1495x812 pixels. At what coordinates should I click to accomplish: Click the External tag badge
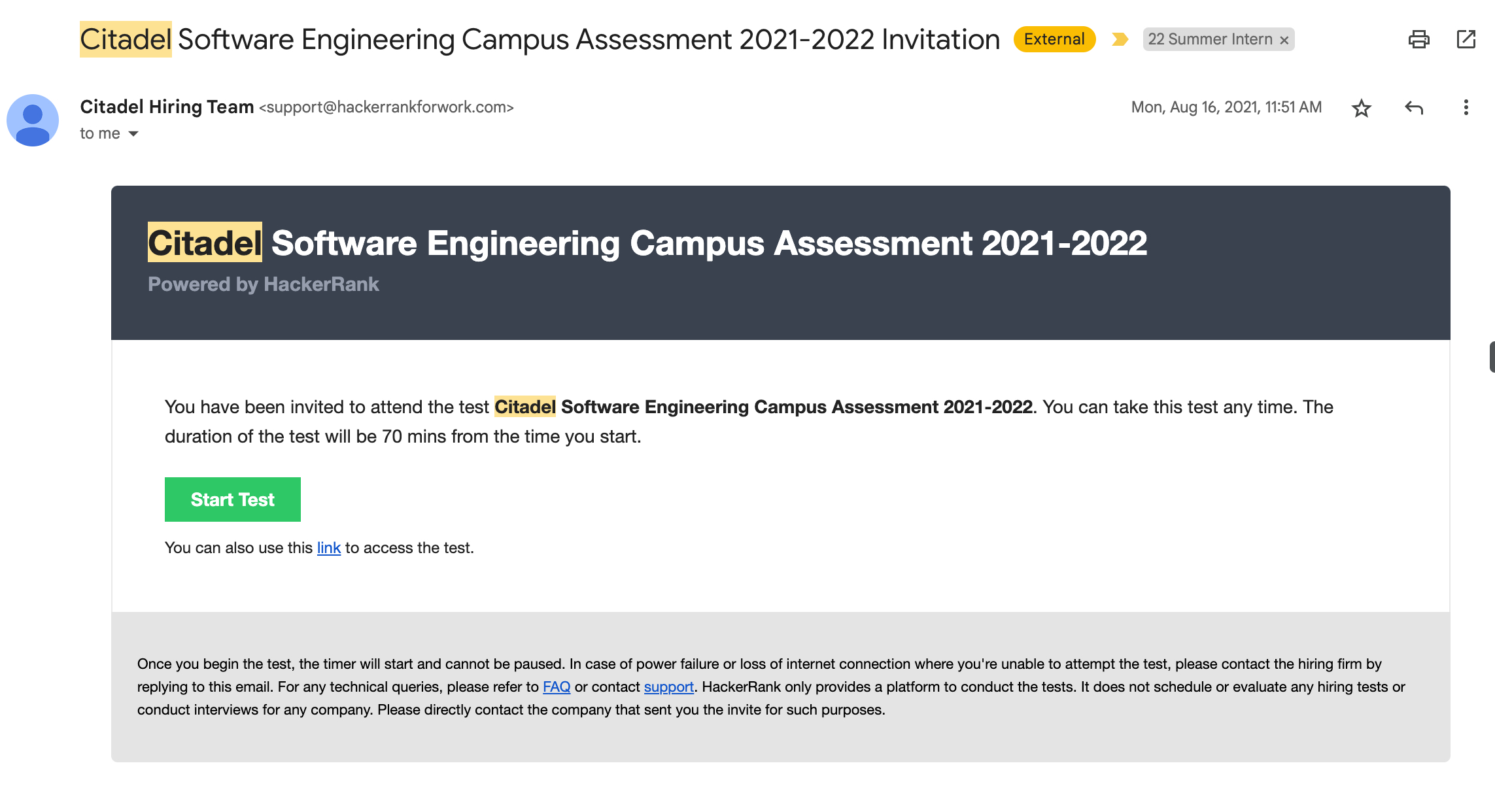pos(1054,39)
